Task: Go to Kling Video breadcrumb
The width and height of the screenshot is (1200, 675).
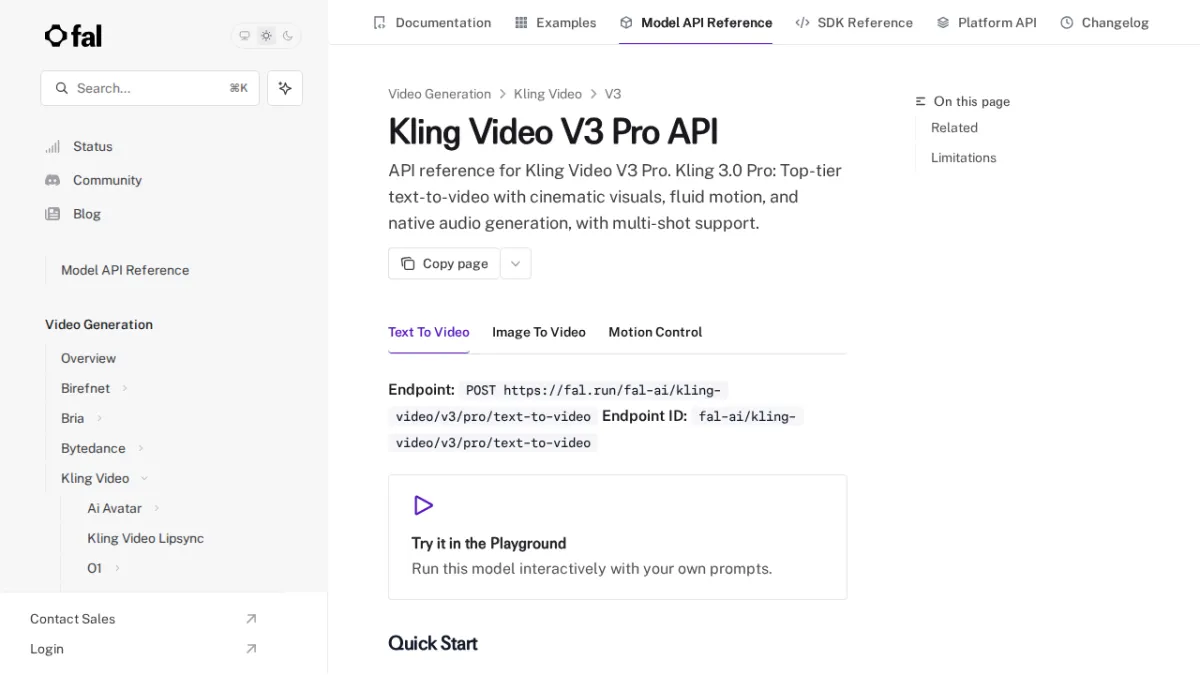Action: [x=547, y=94]
